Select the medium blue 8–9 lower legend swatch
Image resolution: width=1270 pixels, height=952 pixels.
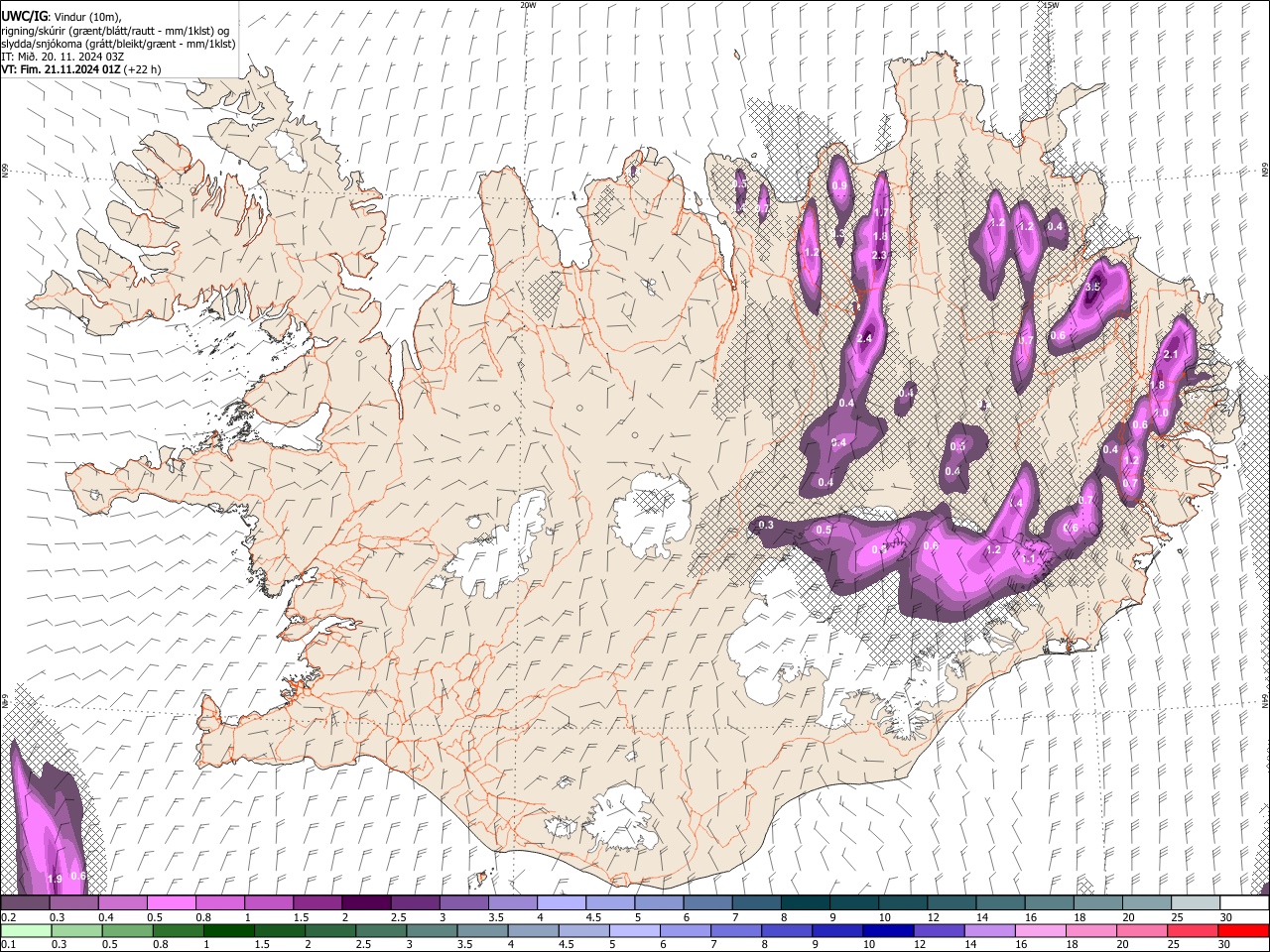787,931
